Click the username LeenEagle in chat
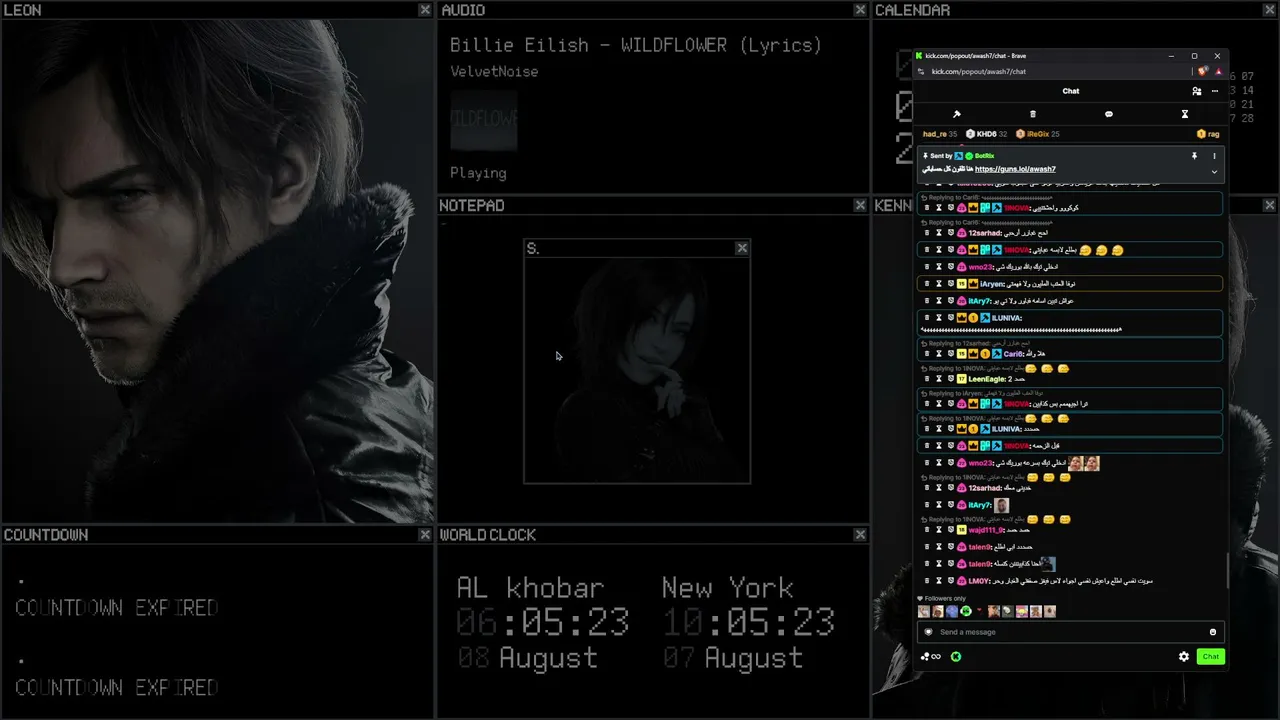 point(985,379)
